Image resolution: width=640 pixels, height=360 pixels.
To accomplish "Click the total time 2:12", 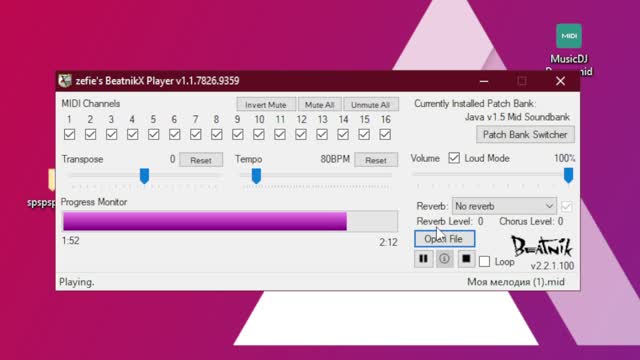I will coord(388,242).
